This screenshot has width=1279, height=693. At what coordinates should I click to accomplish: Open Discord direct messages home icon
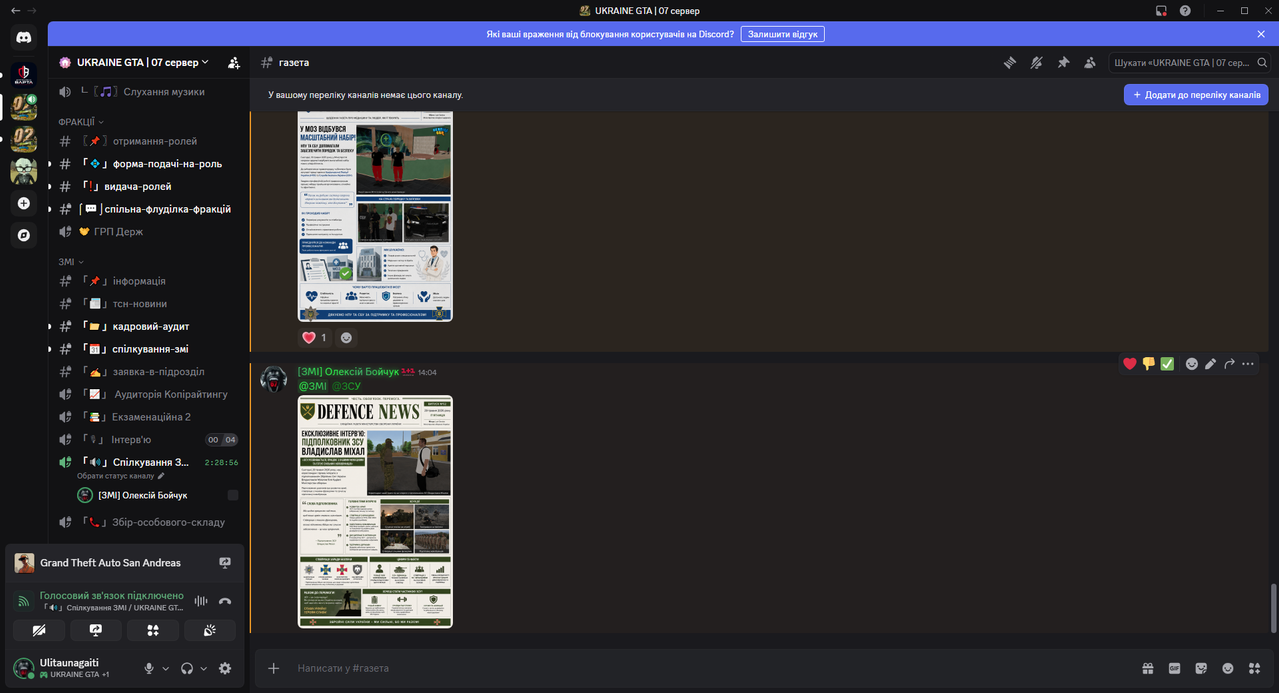[x=24, y=38]
